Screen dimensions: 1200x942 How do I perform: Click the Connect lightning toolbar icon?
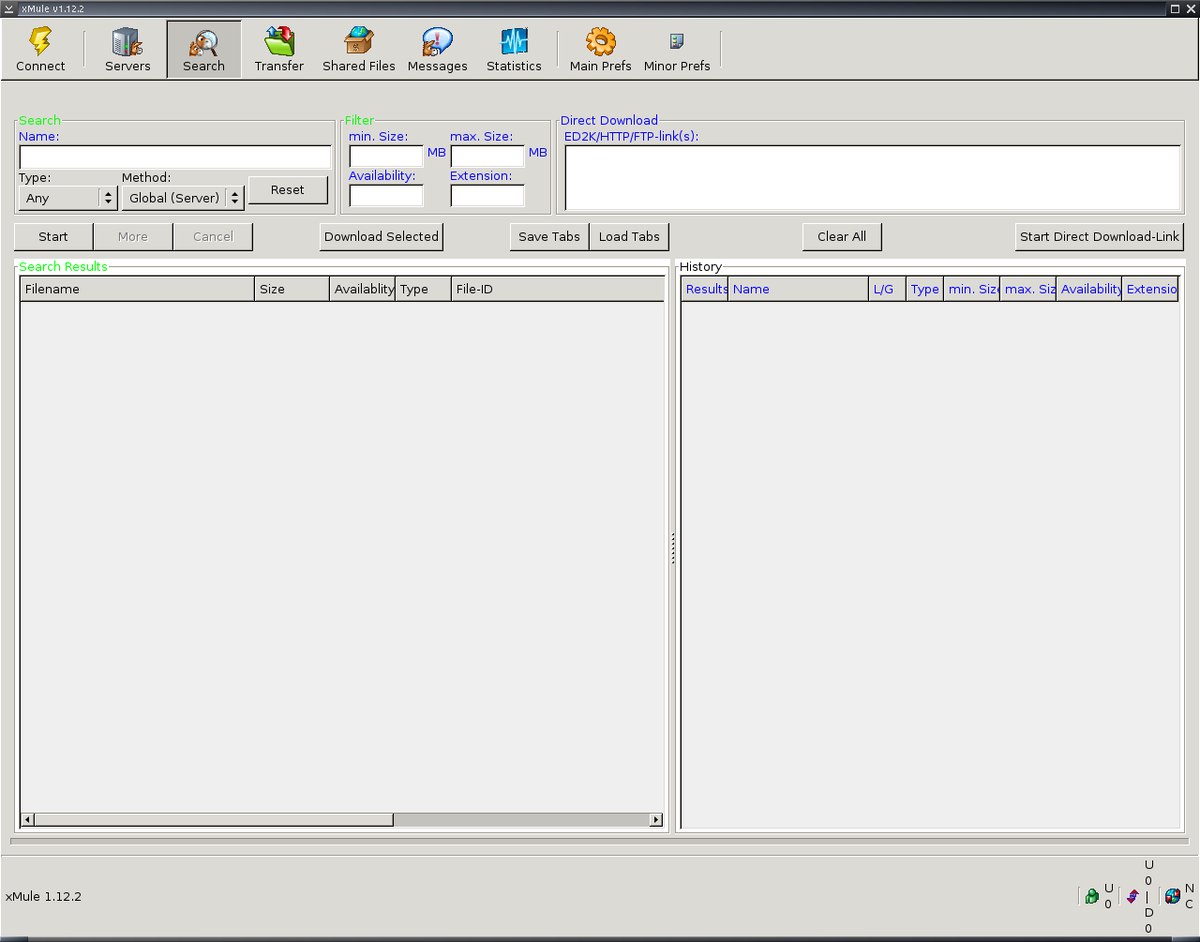(x=40, y=49)
